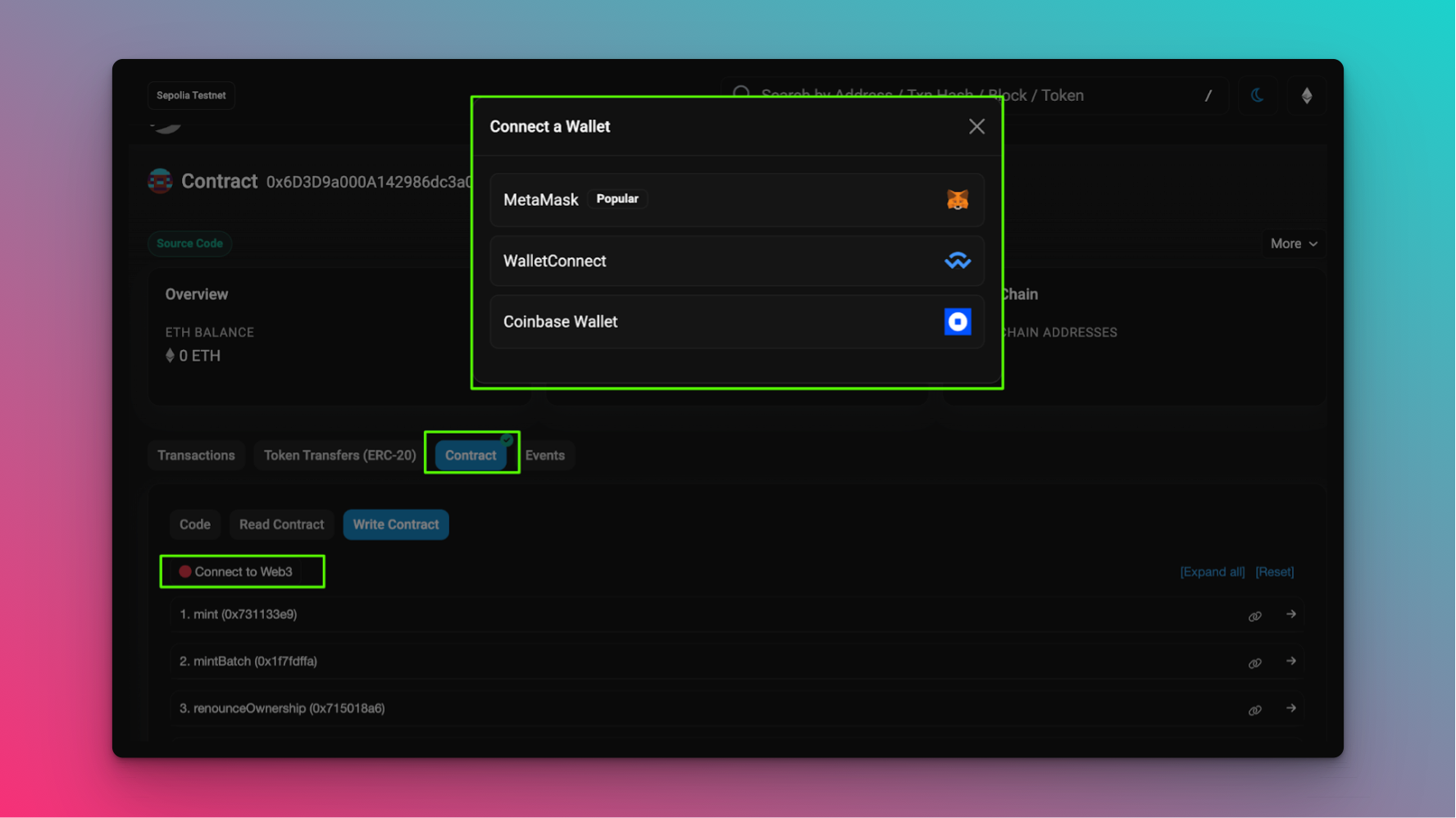Click the green verified check on Contract tab
The width and height of the screenshot is (1456, 818).
(x=507, y=441)
